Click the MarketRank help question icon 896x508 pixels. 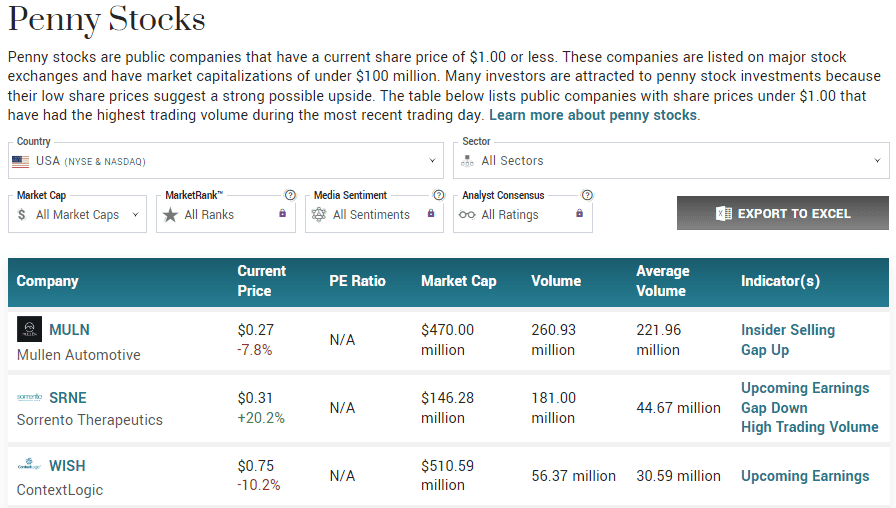[290, 195]
